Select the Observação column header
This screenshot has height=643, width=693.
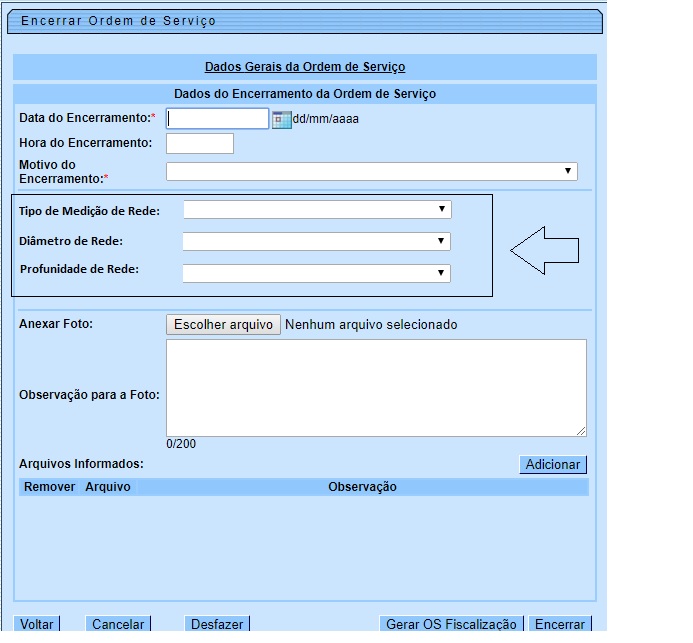click(x=362, y=487)
